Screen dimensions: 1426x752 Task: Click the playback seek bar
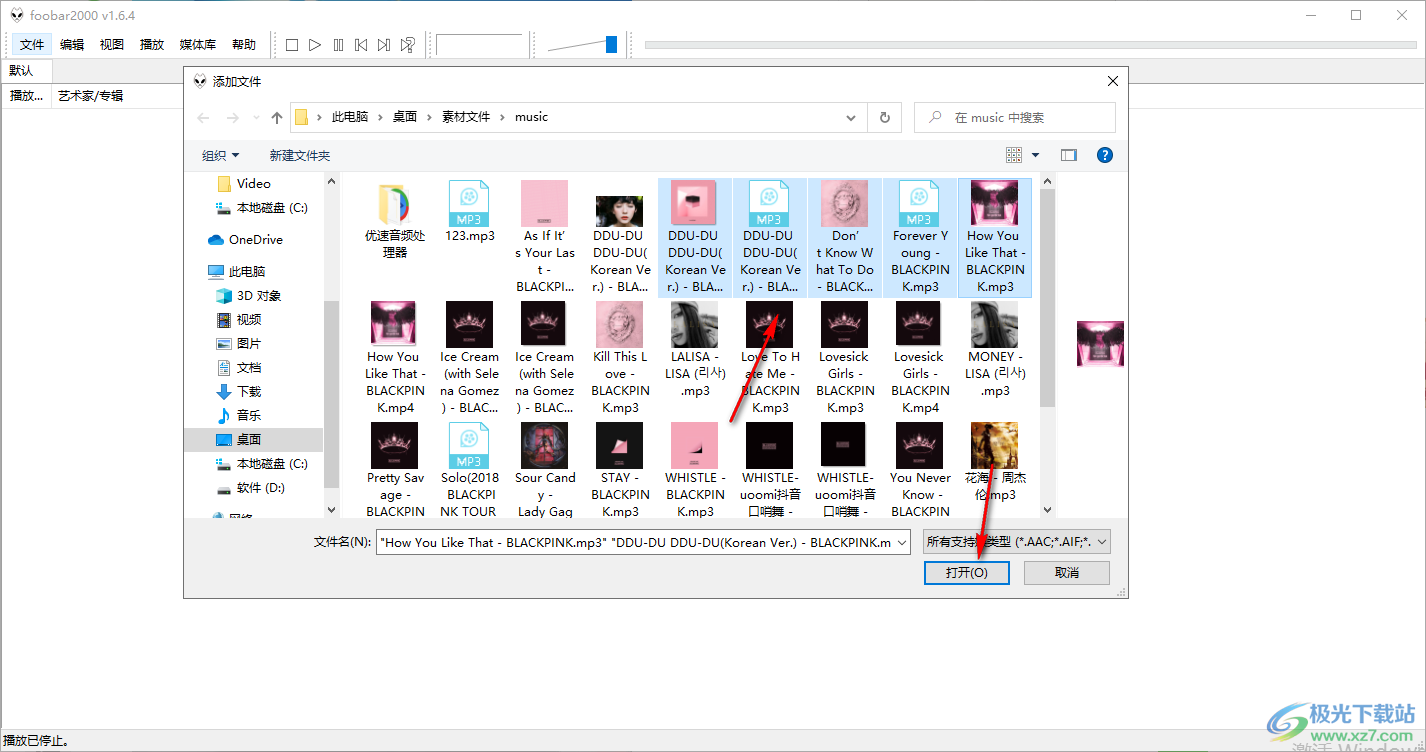point(1030,45)
